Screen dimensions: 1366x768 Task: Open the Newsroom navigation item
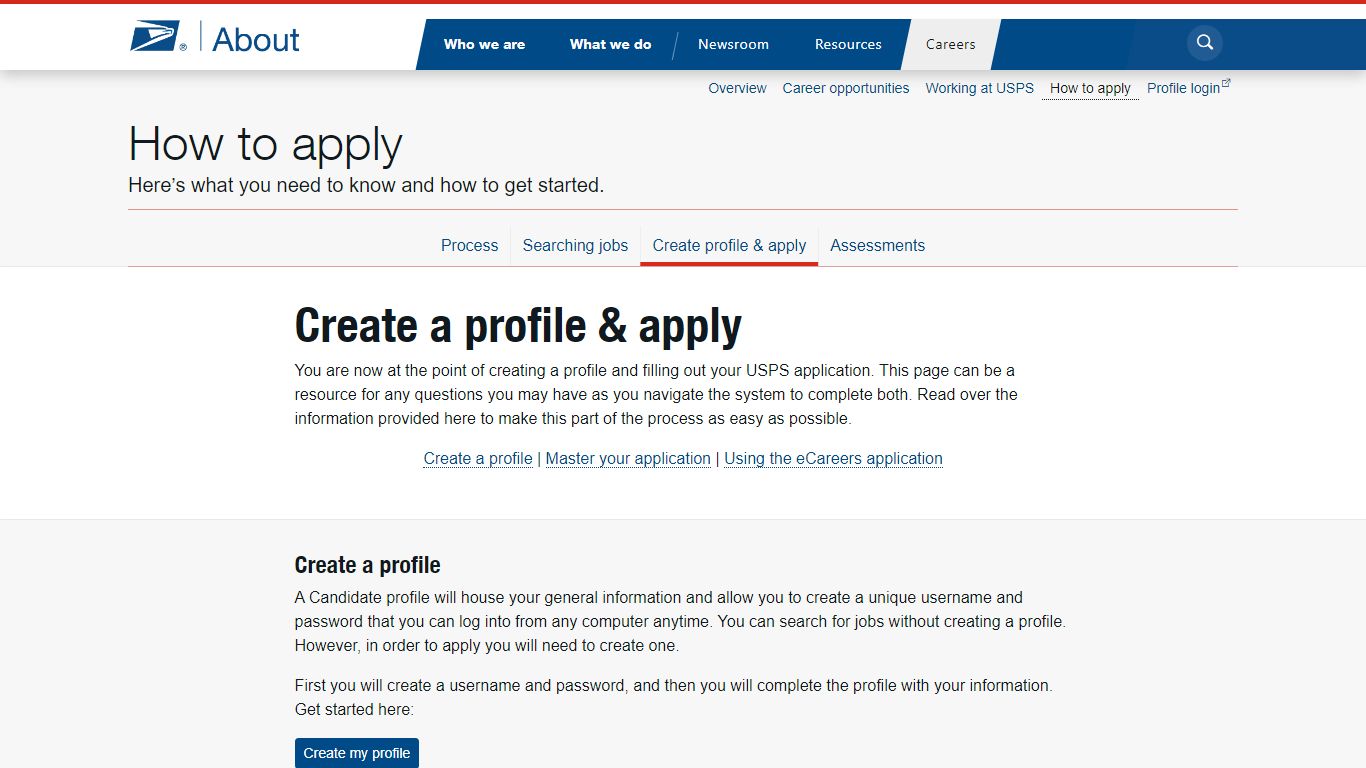tap(733, 44)
